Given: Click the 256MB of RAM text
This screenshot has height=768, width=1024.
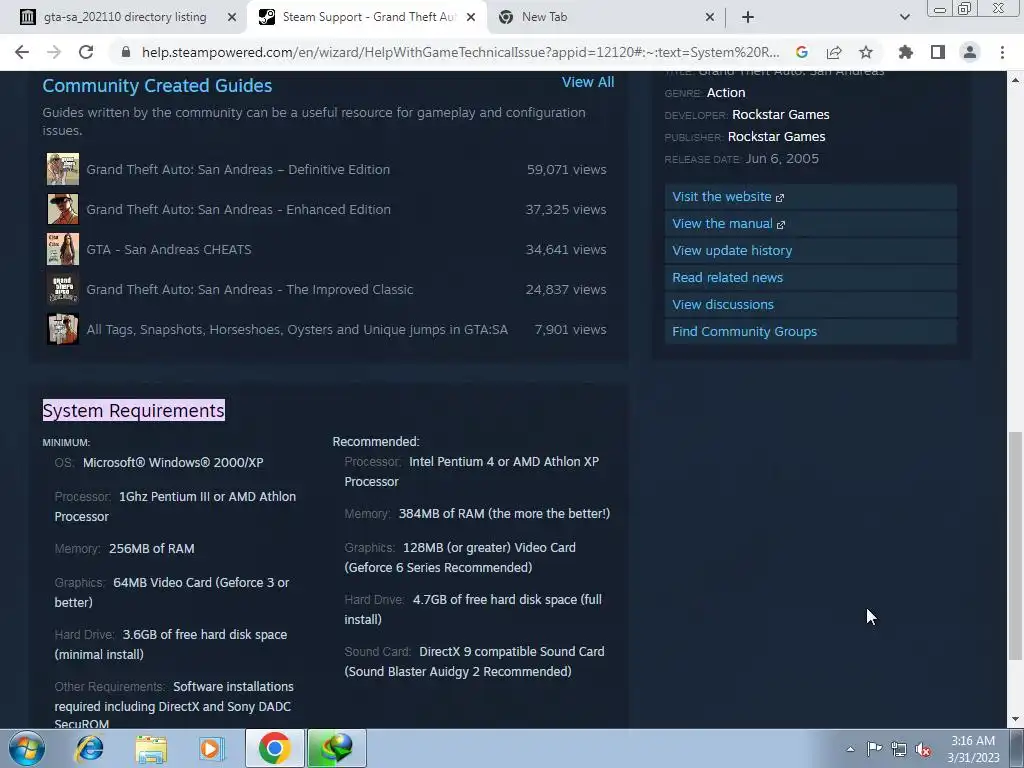Looking at the screenshot, I should tap(152, 549).
